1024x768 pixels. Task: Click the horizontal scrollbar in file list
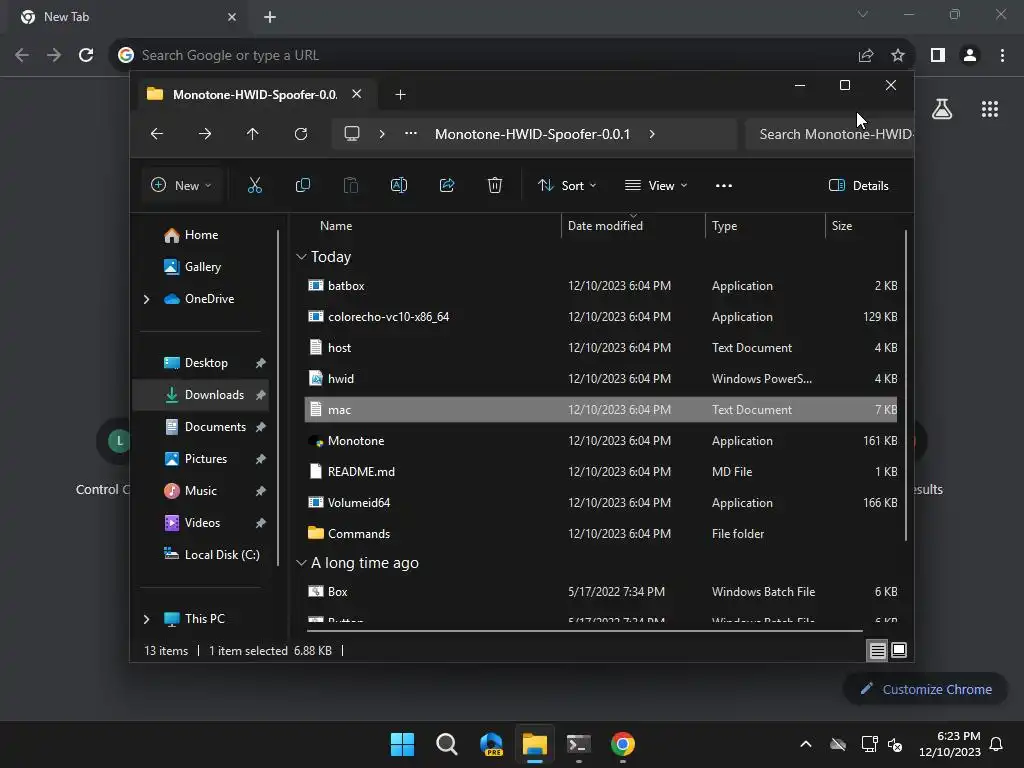[584, 631]
